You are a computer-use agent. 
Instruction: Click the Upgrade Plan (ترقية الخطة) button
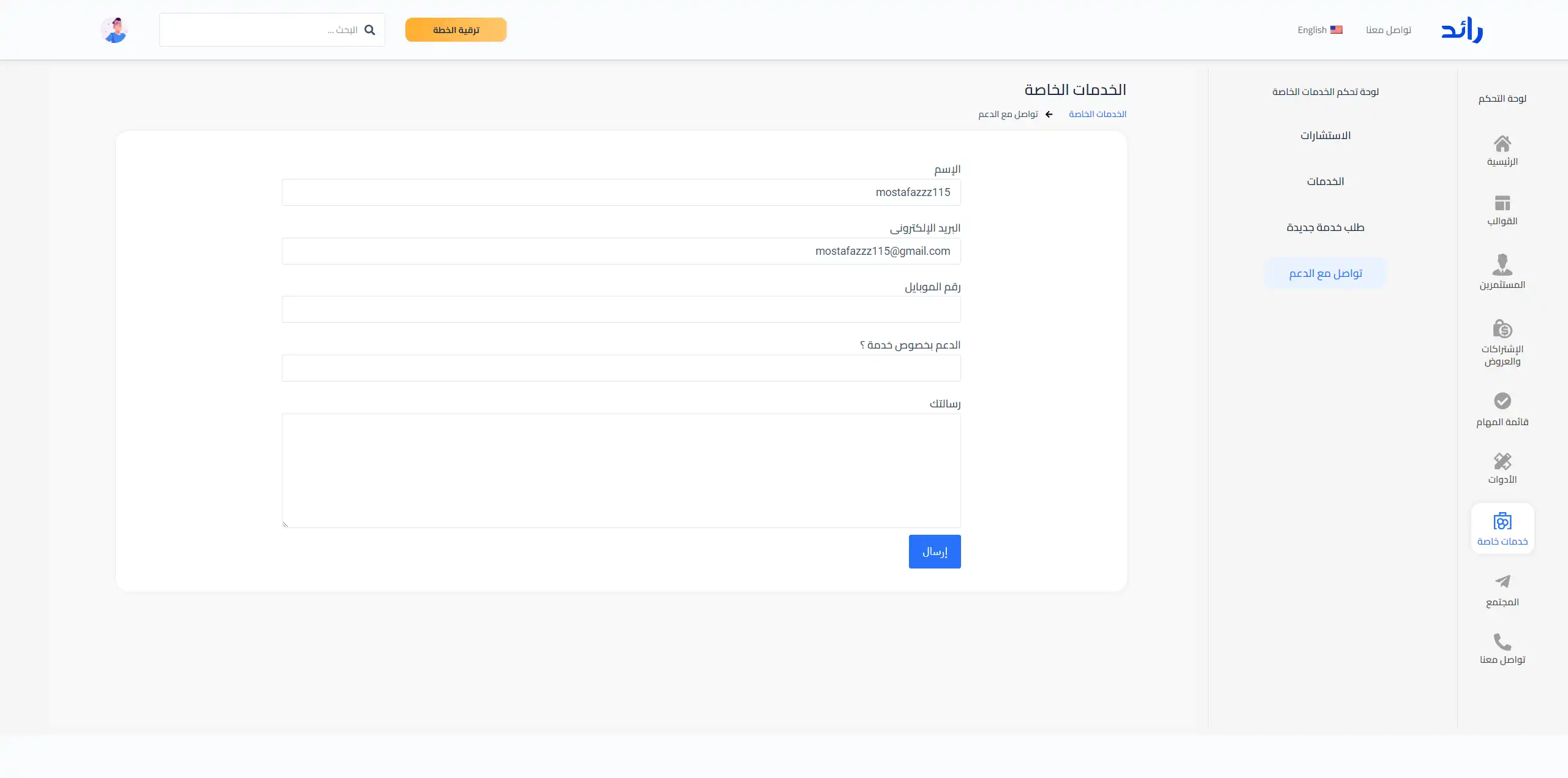click(x=456, y=30)
